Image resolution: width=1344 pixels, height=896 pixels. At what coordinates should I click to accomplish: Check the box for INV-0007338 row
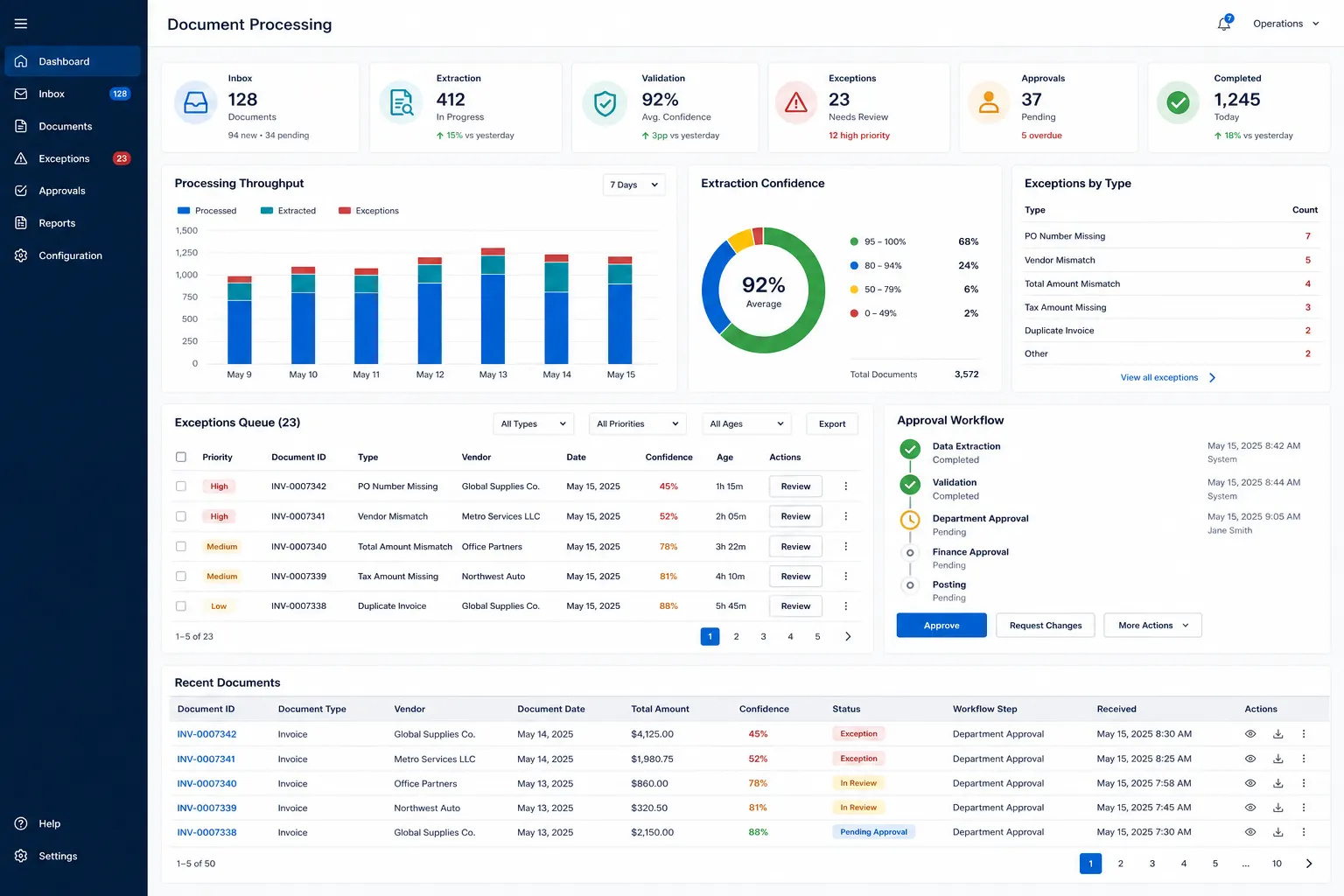click(181, 606)
